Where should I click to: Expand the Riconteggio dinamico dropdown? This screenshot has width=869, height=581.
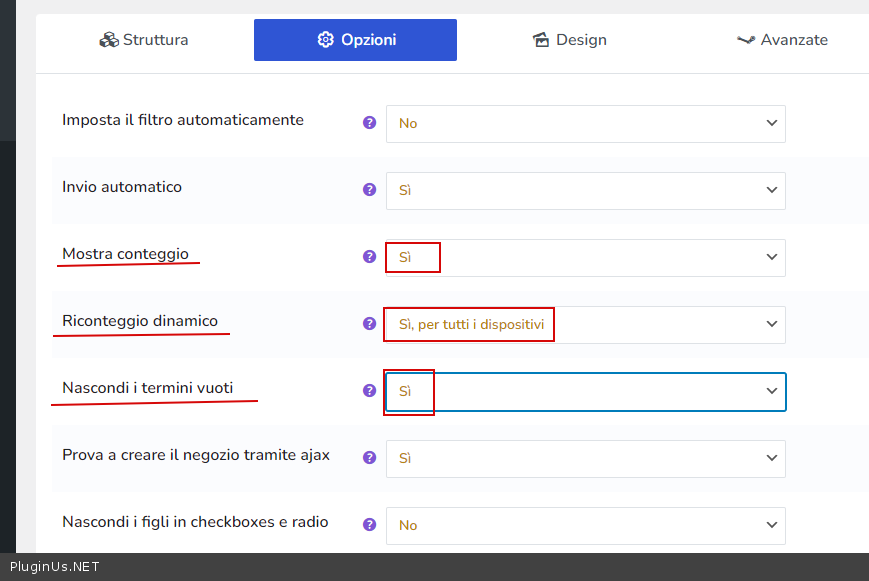coord(585,324)
